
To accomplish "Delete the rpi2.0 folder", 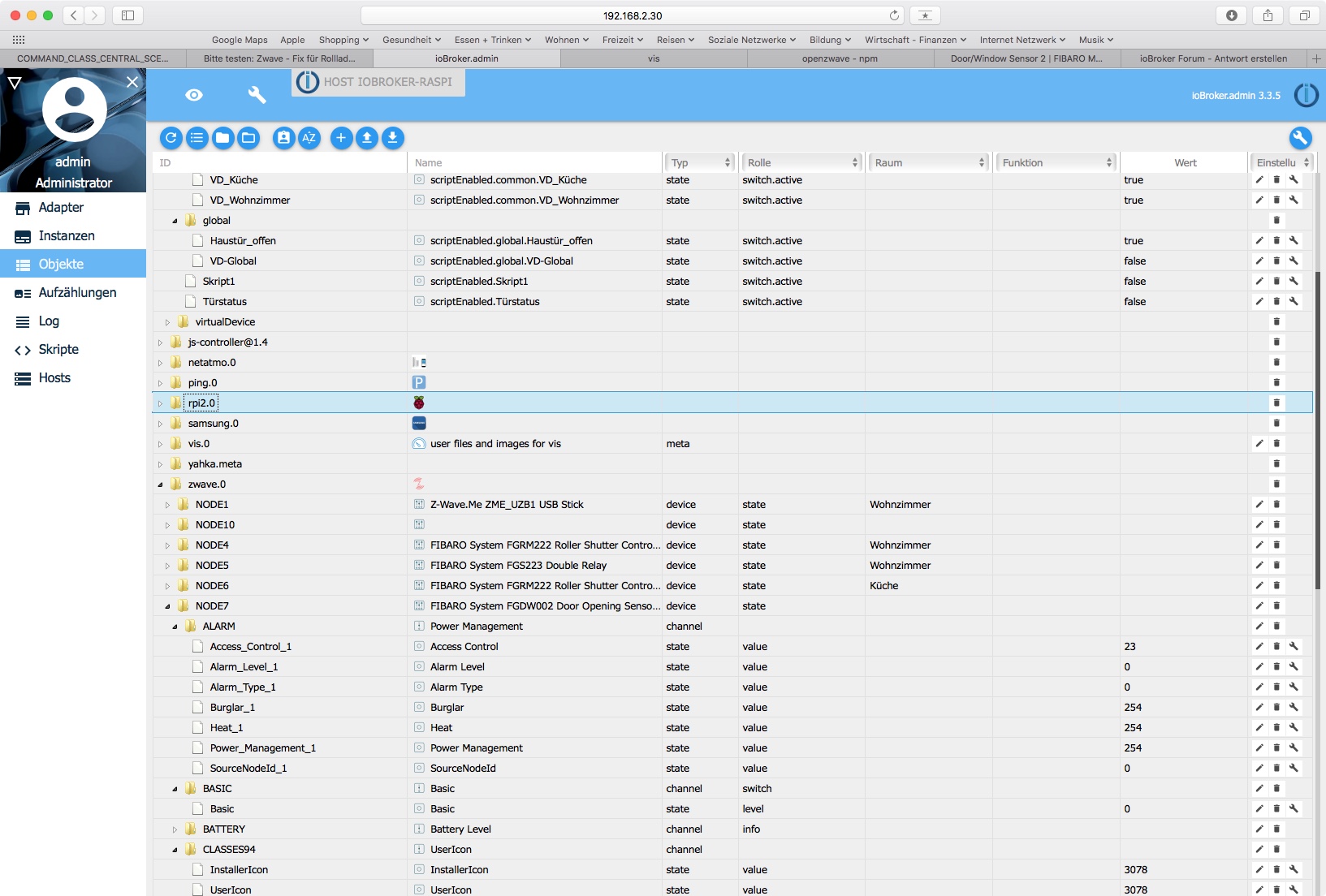I will click(1276, 403).
